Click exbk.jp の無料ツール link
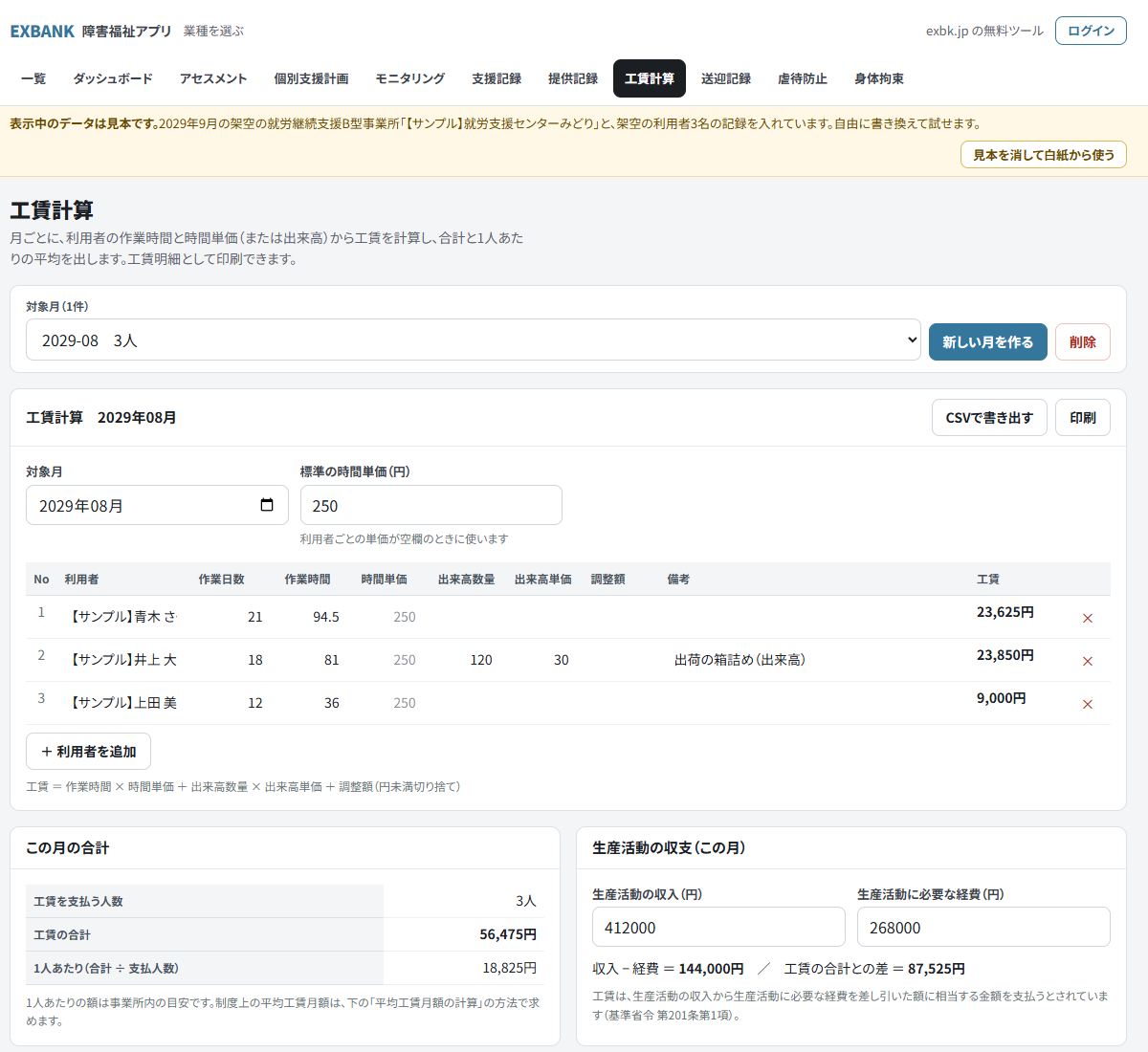Image resolution: width=1148 pixels, height=1052 pixels. 984,32
